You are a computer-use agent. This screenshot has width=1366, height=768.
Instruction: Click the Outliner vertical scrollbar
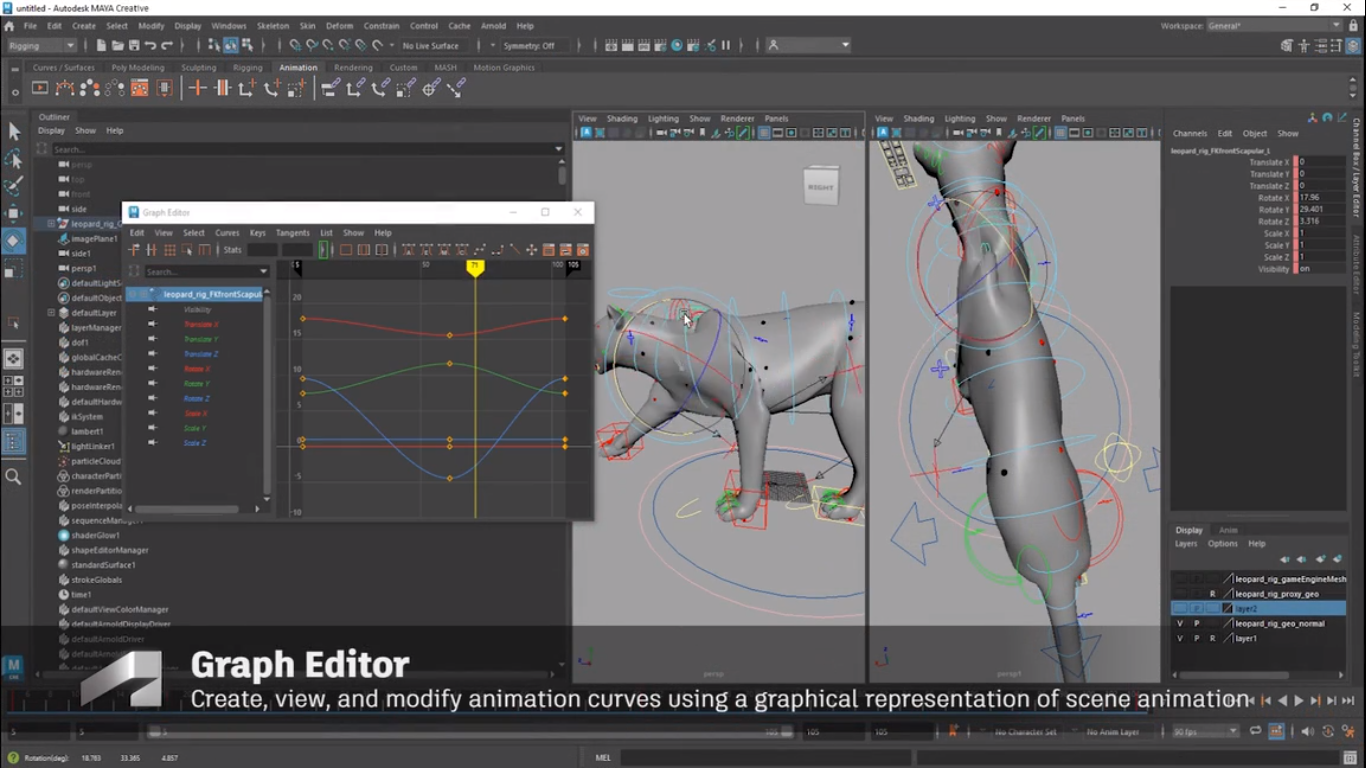pyautogui.click(x=563, y=176)
